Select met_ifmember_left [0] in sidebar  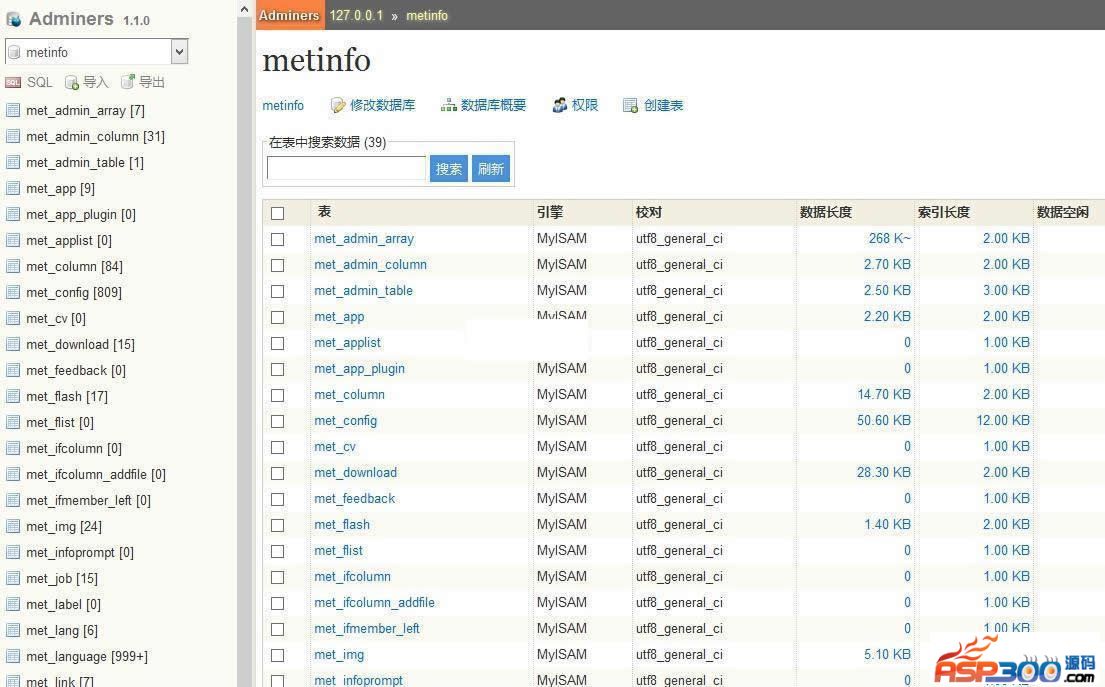pyautogui.click(x=88, y=501)
